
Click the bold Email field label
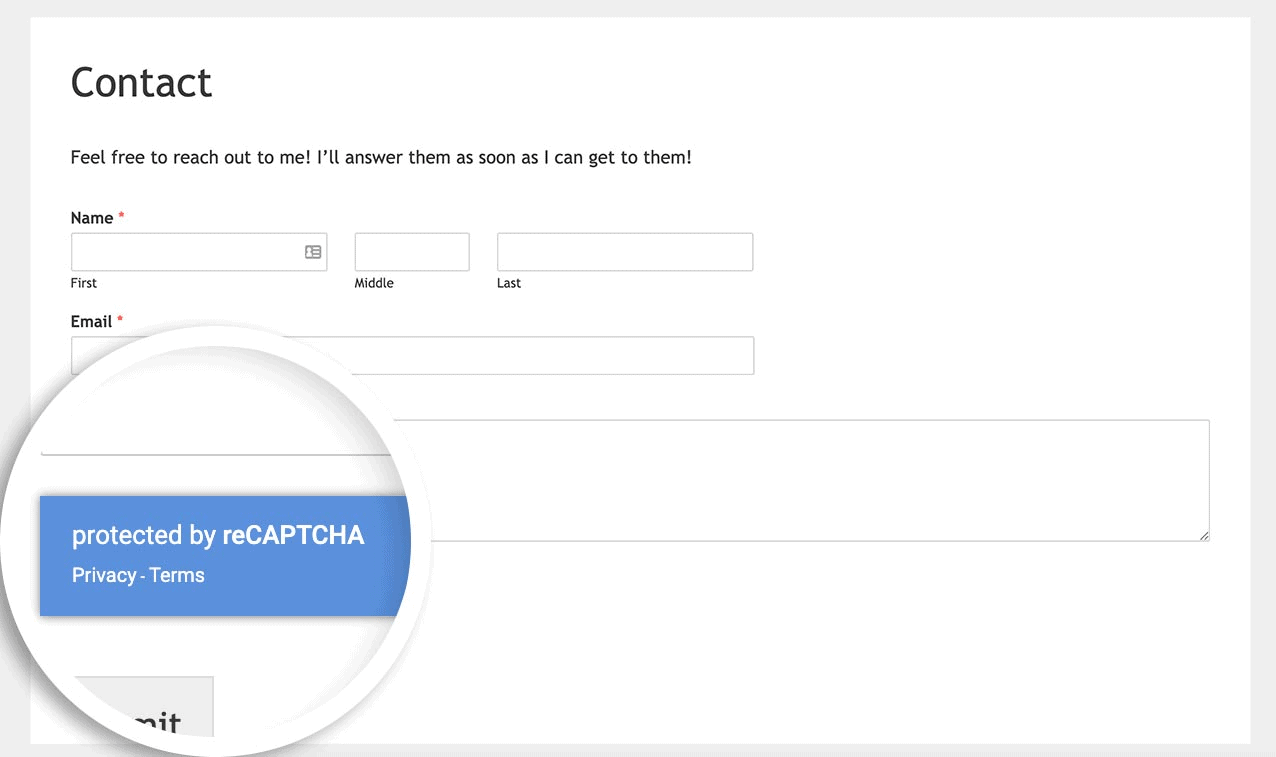(x=91, y=322)
